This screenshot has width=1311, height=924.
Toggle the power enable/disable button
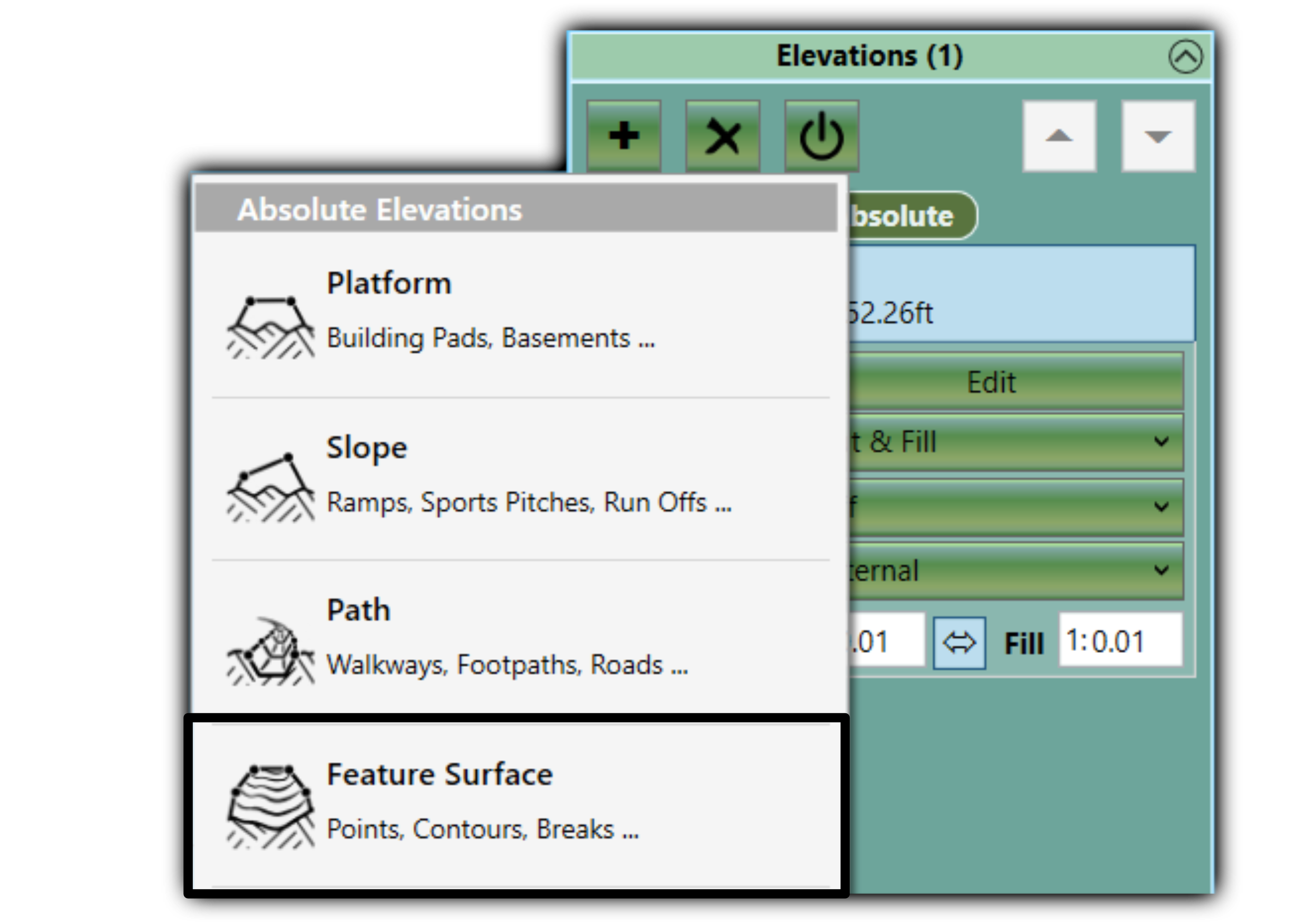[822, 136]
